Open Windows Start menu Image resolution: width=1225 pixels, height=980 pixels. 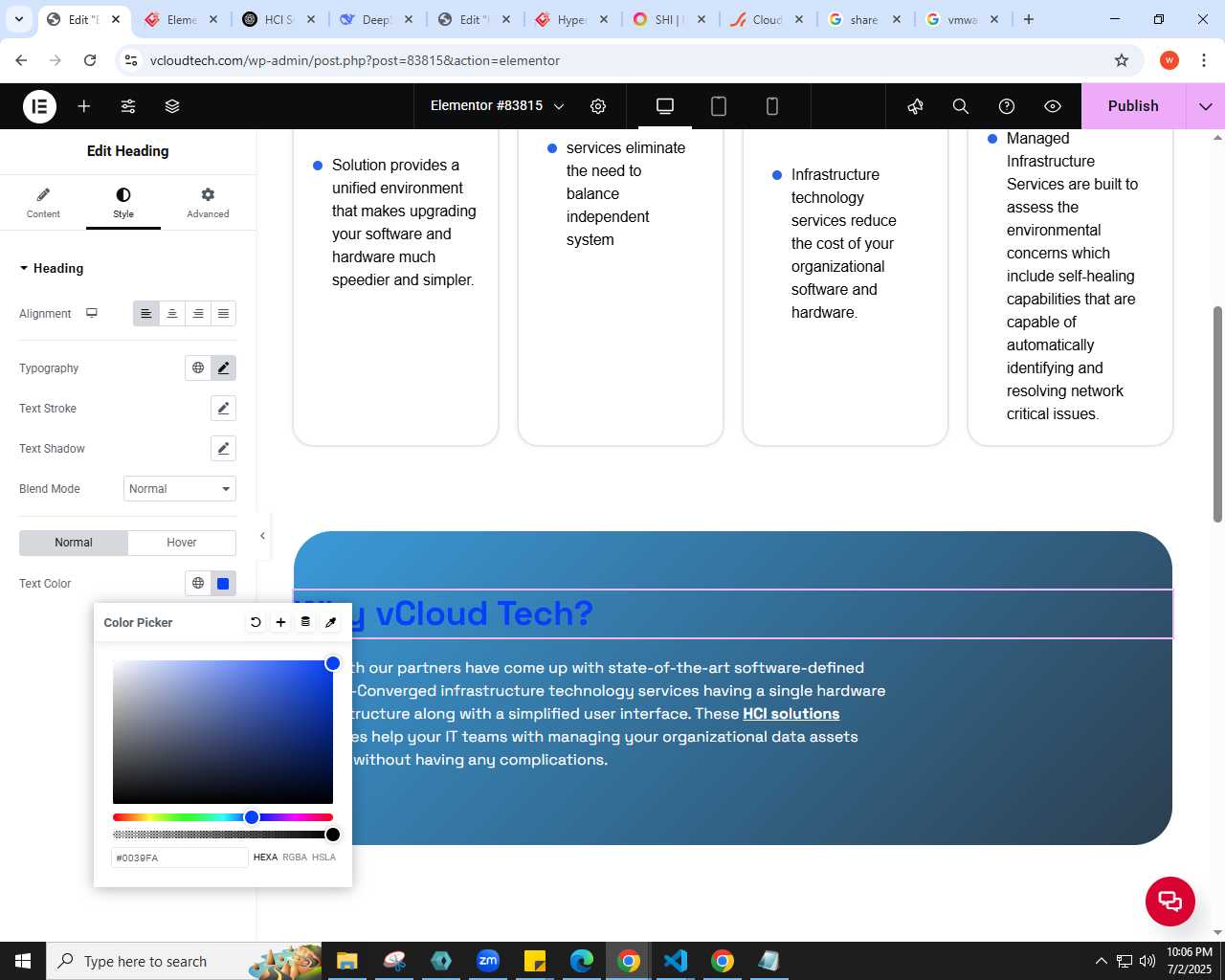tap(23, 961)
